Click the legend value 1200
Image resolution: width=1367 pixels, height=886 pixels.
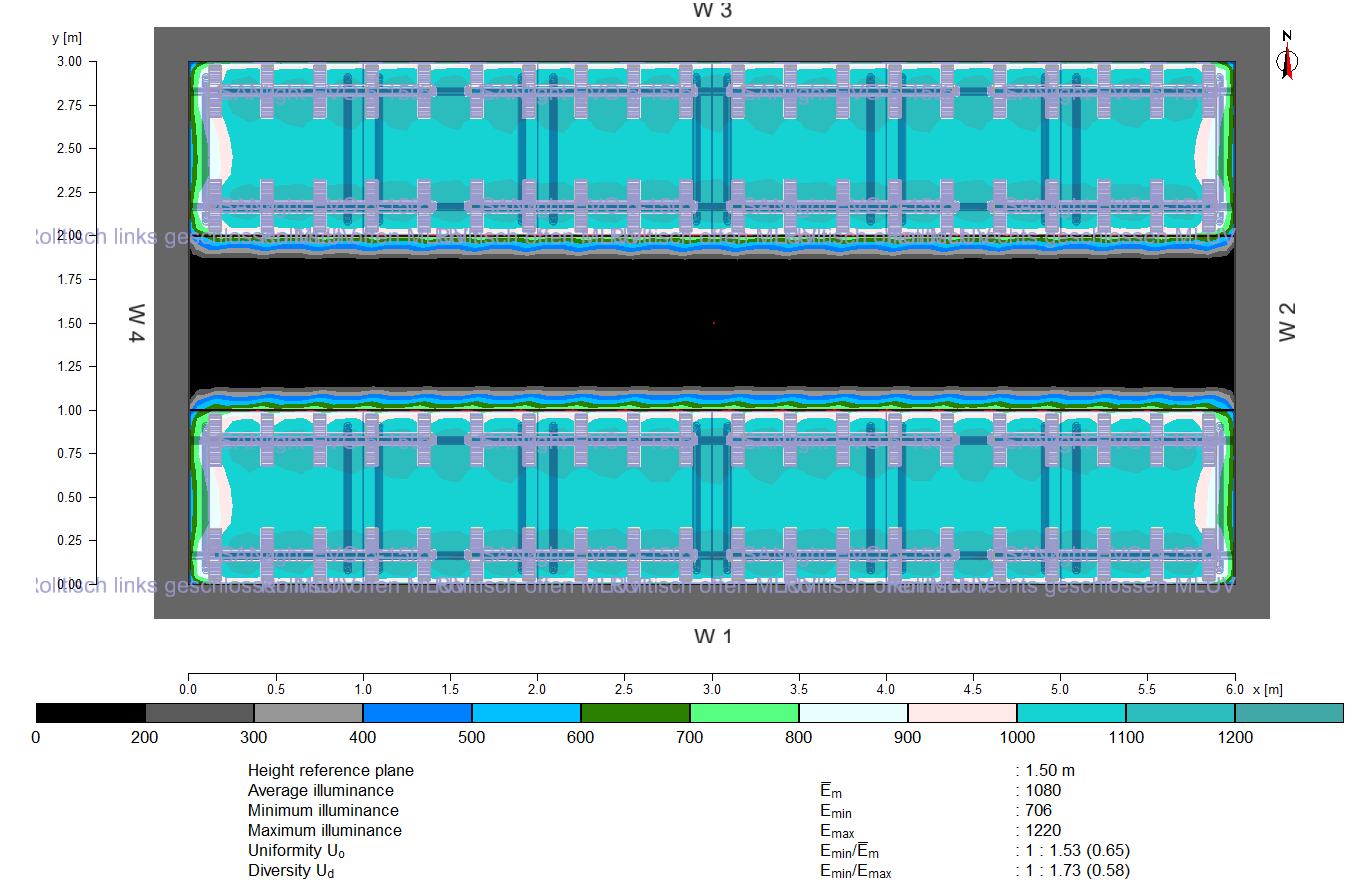(x=1235, y=738)
